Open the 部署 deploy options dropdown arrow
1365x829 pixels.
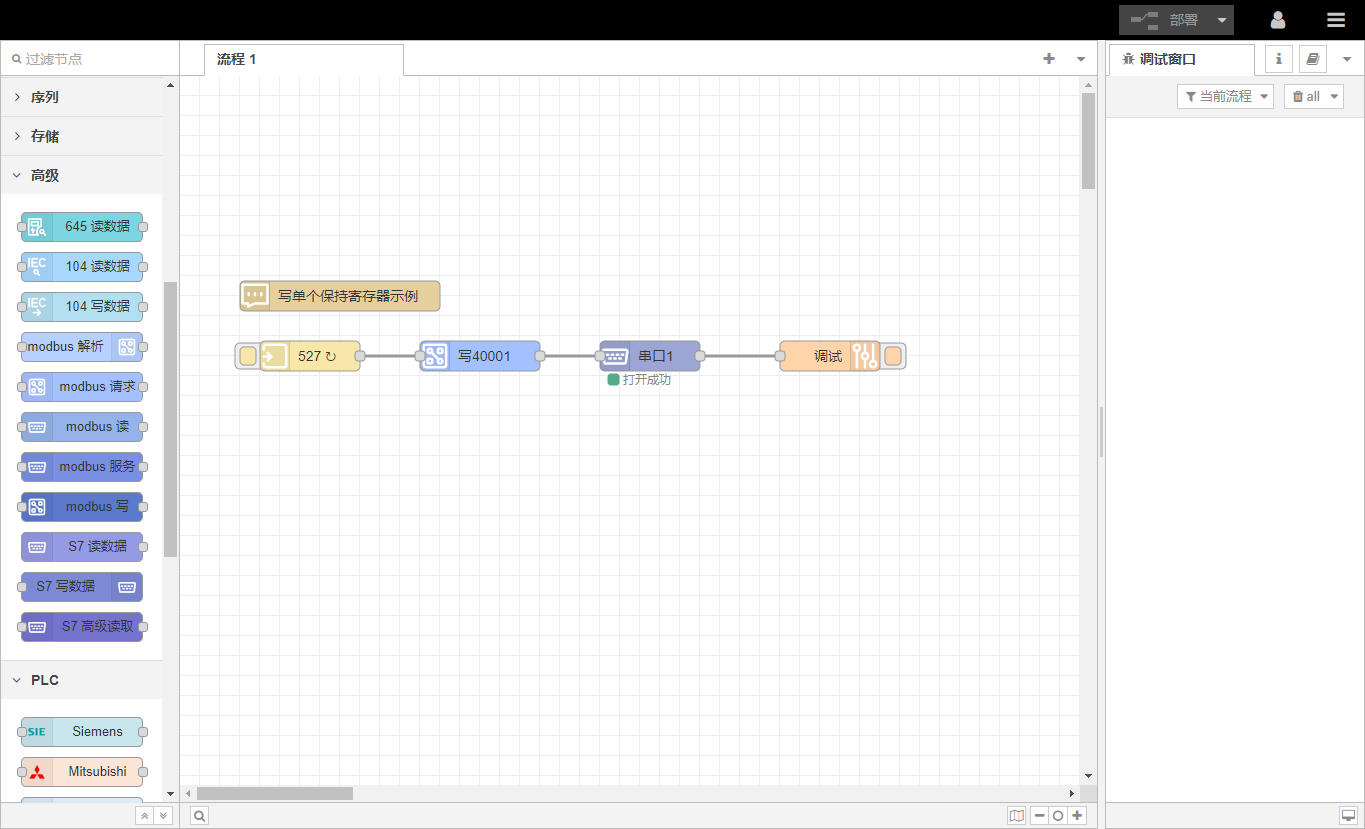[1222, 20]
